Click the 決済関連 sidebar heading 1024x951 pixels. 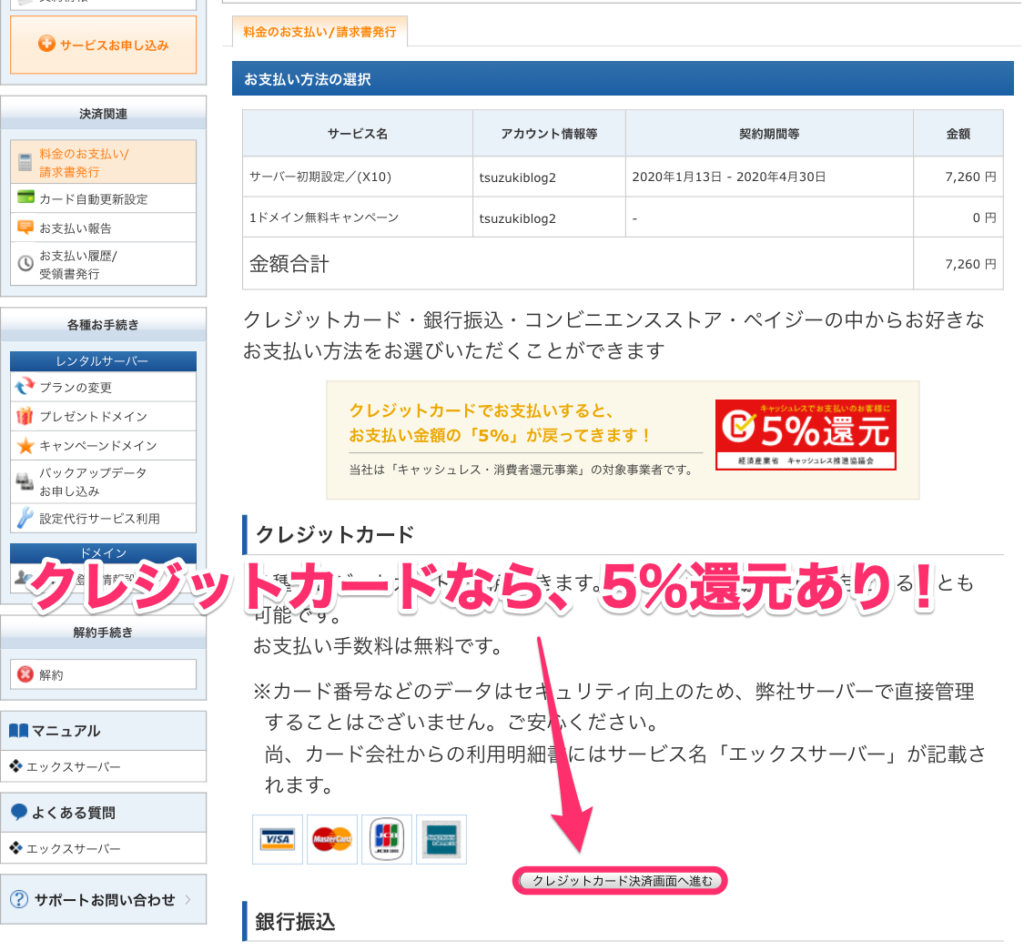click(103, 114)
